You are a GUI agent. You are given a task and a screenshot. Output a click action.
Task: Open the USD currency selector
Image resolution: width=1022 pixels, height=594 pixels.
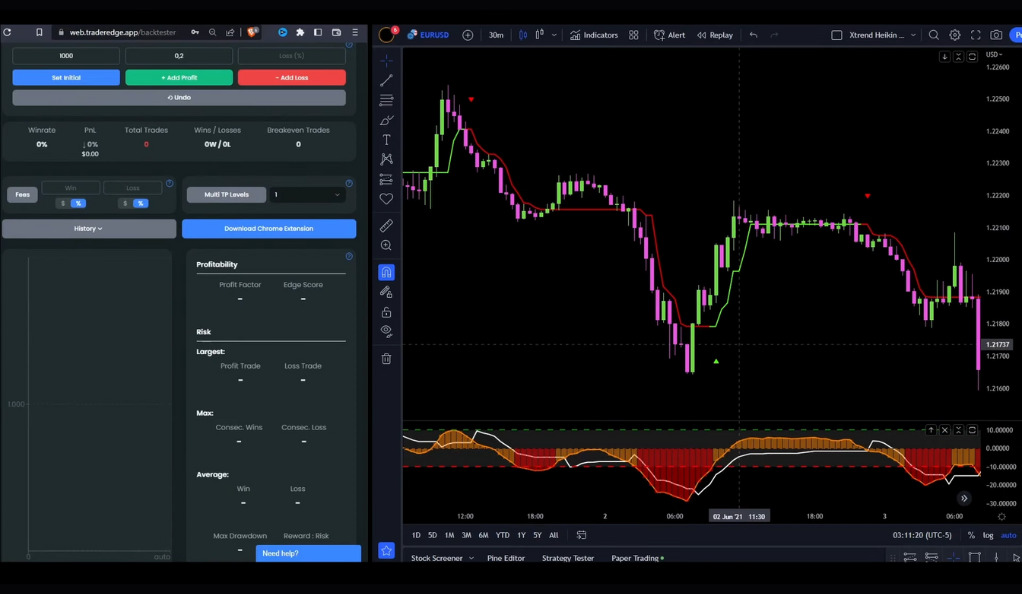[994, 55]
